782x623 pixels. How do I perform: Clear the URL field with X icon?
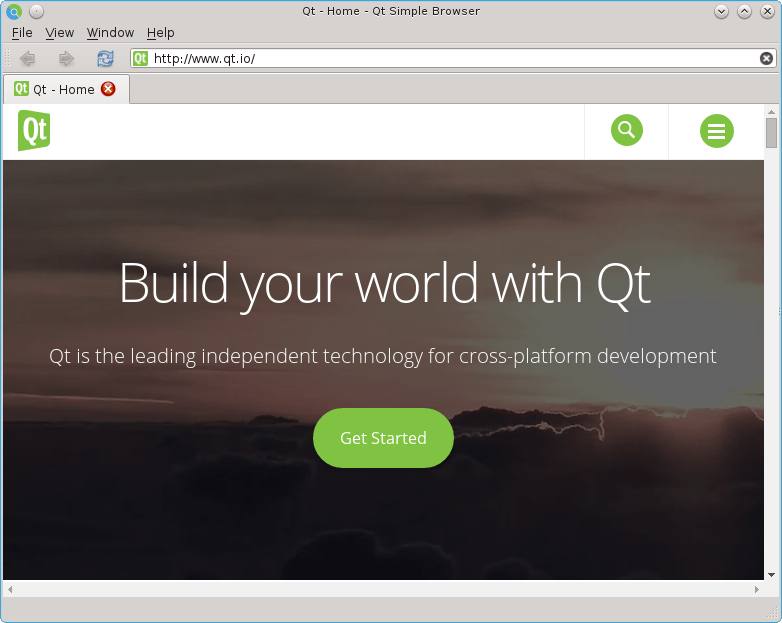(x=766, y=59)
